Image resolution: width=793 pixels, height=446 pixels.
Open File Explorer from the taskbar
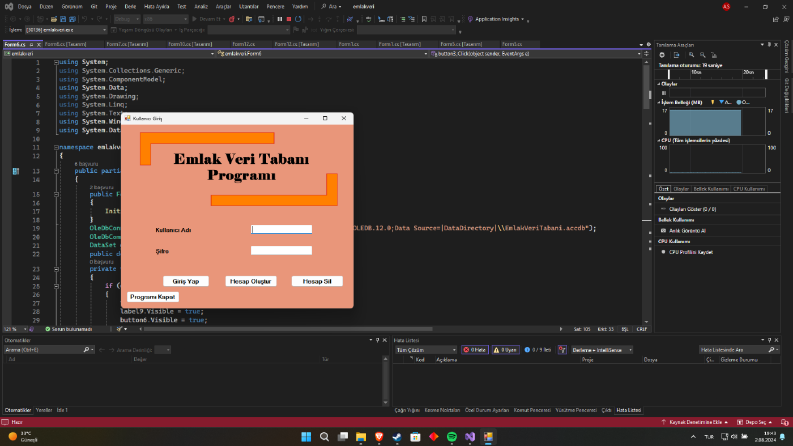click(361, 437)
